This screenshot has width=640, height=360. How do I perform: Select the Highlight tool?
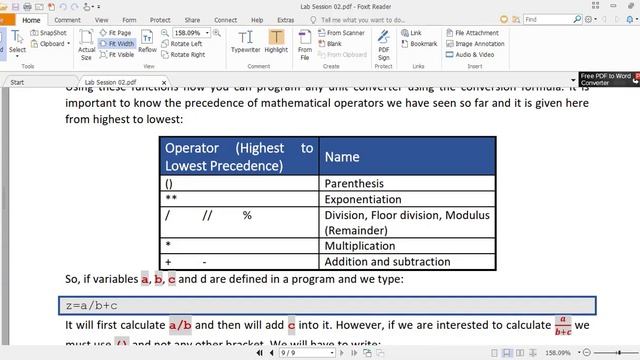coord(276,42)
